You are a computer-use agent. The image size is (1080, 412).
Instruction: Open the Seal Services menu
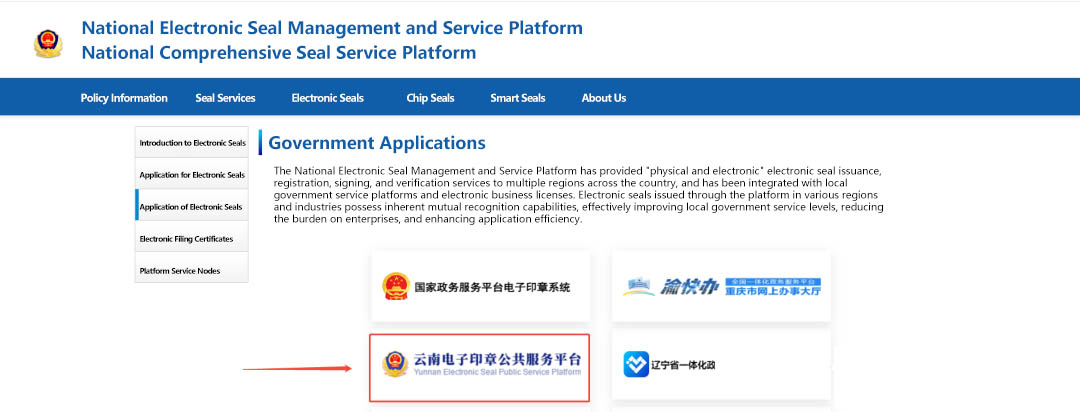225,98
